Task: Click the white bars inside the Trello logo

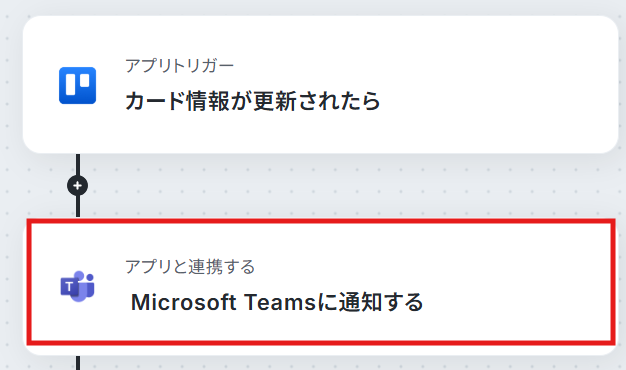Action: tap(77, 83)
